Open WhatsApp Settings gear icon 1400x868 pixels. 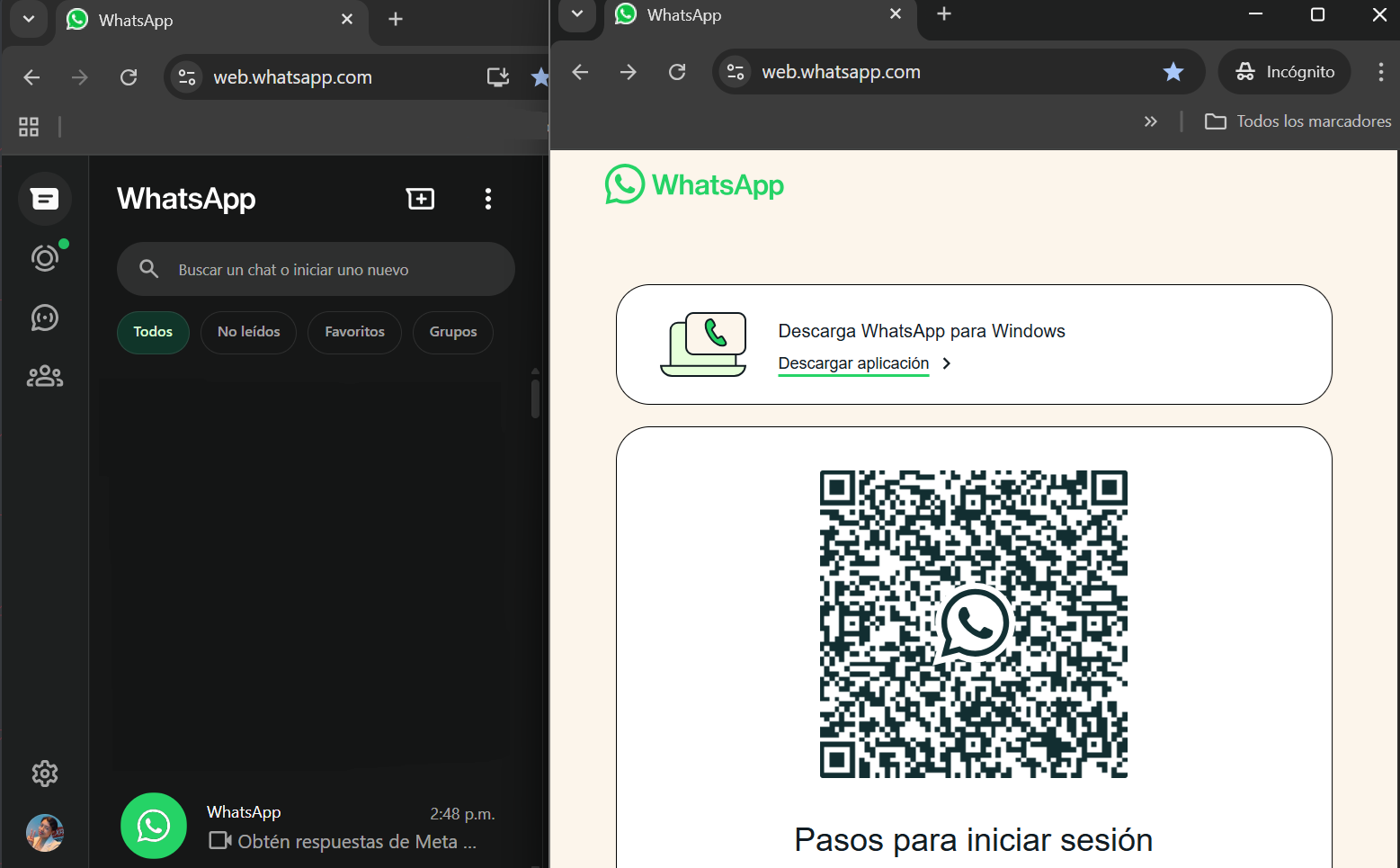44,774
